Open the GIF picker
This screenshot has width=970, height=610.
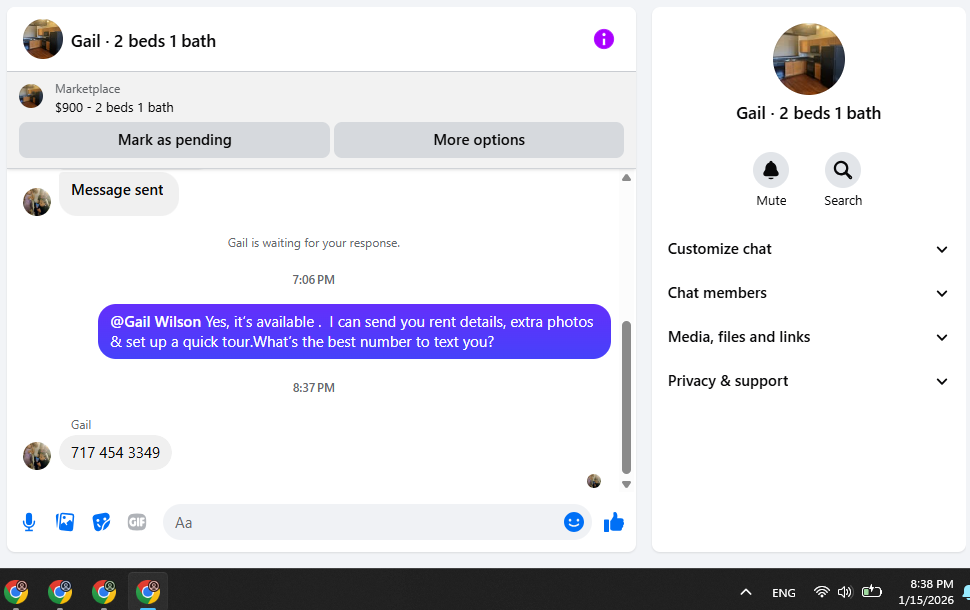(x=137, y=522)
